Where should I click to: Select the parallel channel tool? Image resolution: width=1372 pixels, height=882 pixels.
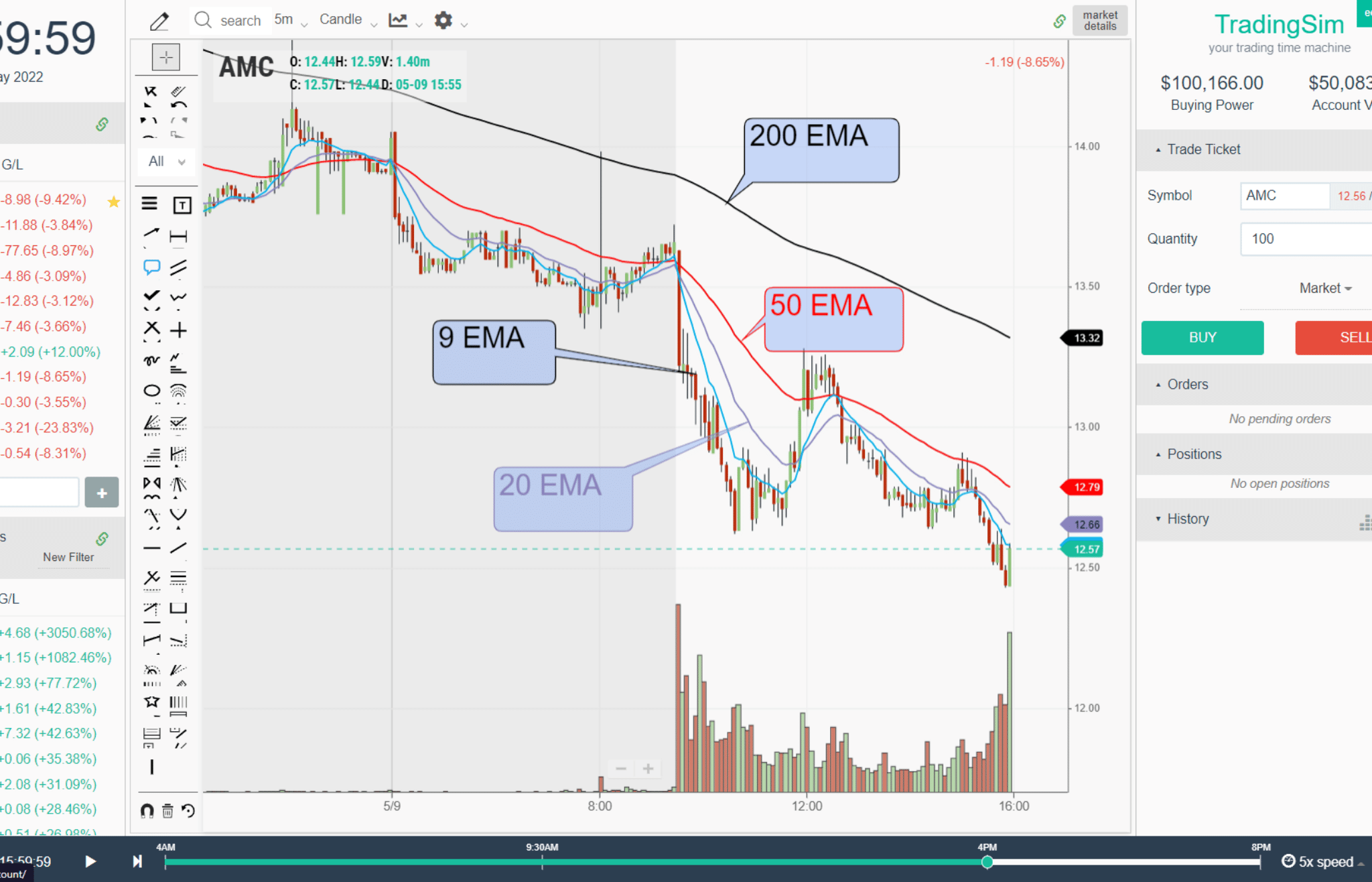click(178, 267)
